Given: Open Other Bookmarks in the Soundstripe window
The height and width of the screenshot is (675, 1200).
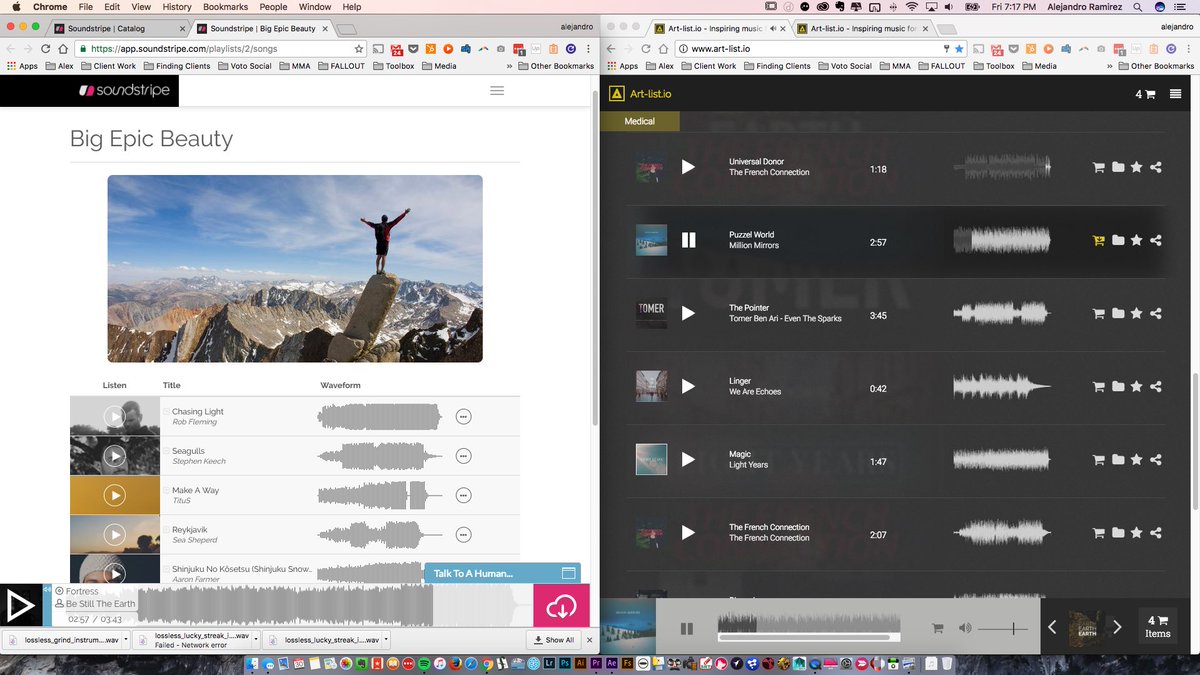Looking at the screenshot, I should [555, 66].
